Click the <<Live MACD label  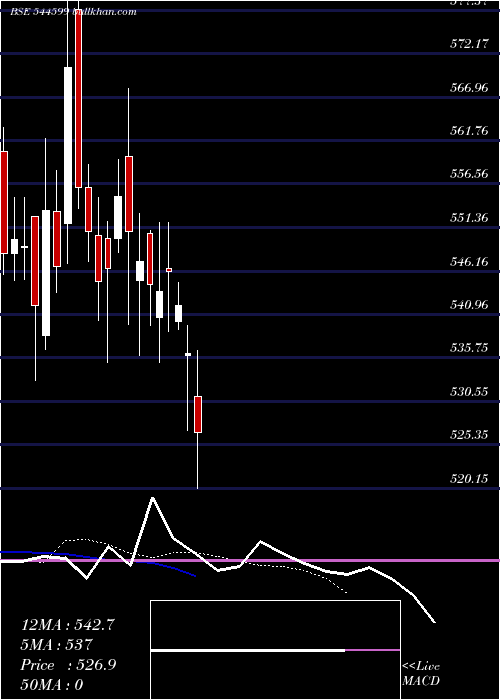pyautogui.click(x=421, y=674)
